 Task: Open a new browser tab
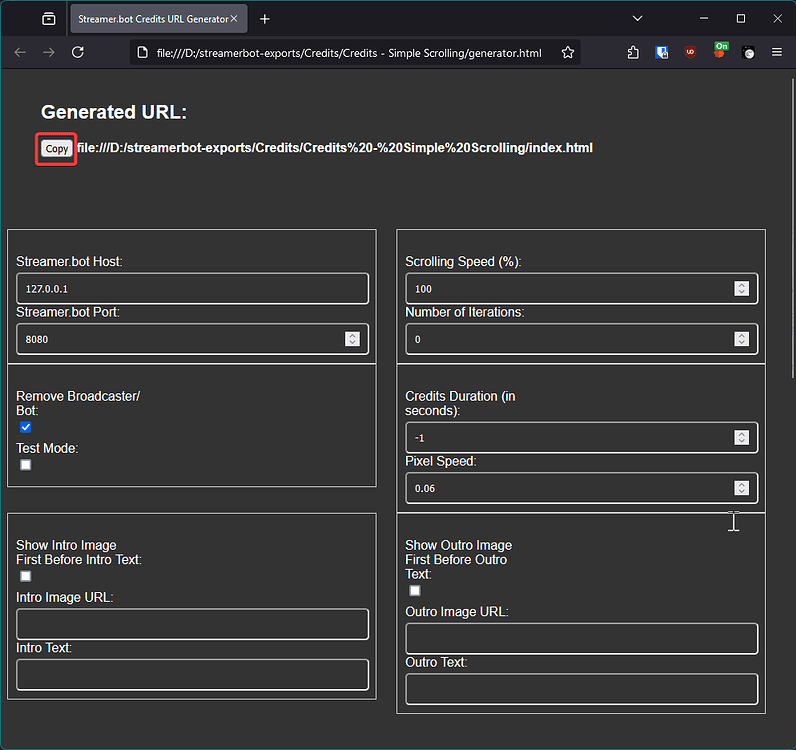pyautogui.click(x=264, y=19)
